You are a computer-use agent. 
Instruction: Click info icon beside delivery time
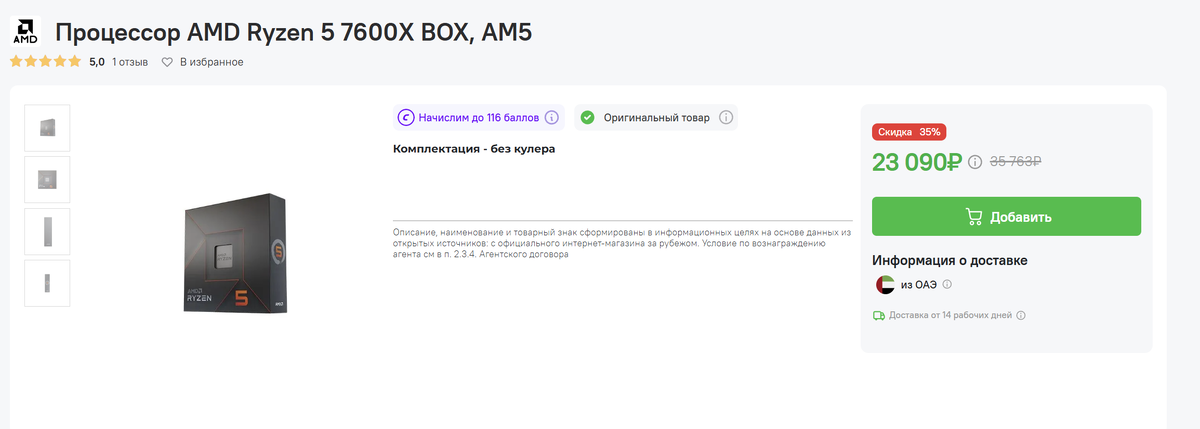pyautogui.click(x=1021, y=315)
